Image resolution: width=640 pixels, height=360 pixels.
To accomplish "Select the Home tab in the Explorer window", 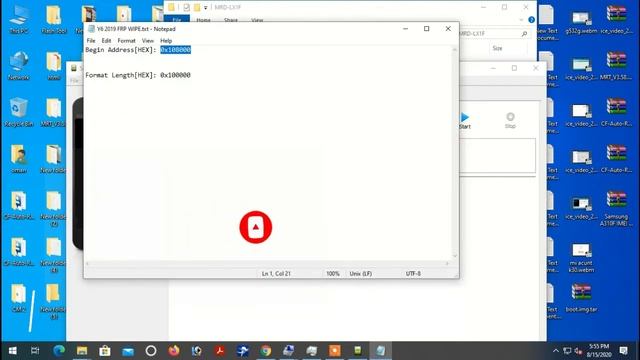I will point(203,20).
